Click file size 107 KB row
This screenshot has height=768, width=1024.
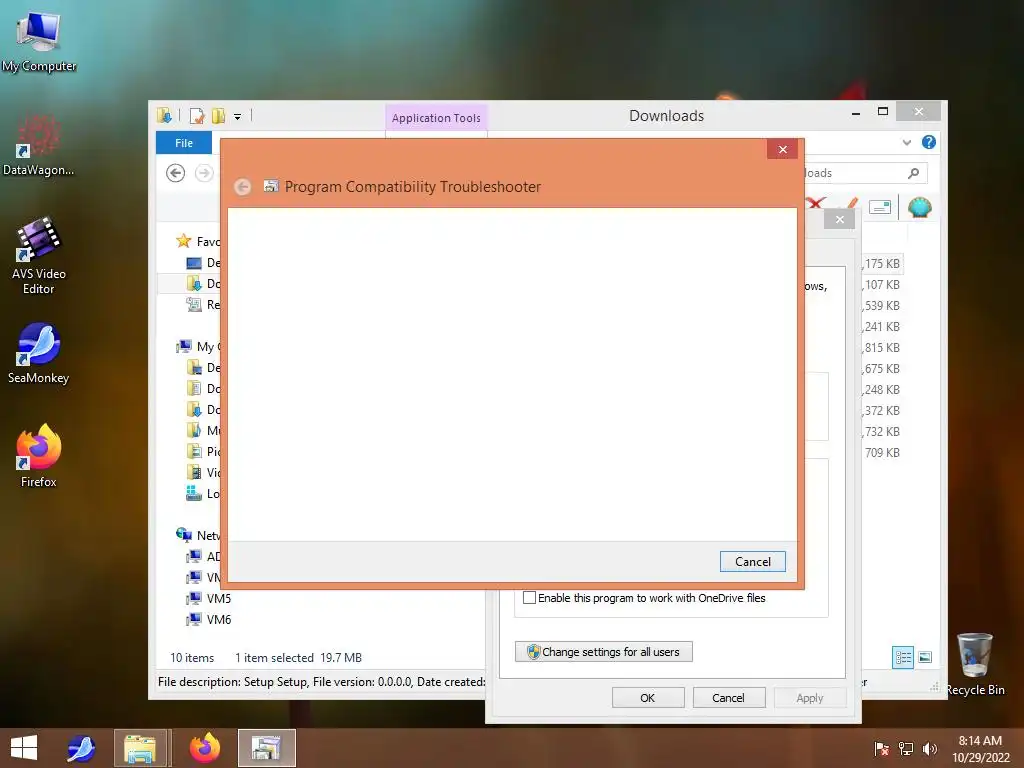pyautogui.click(x=882, y=285)
